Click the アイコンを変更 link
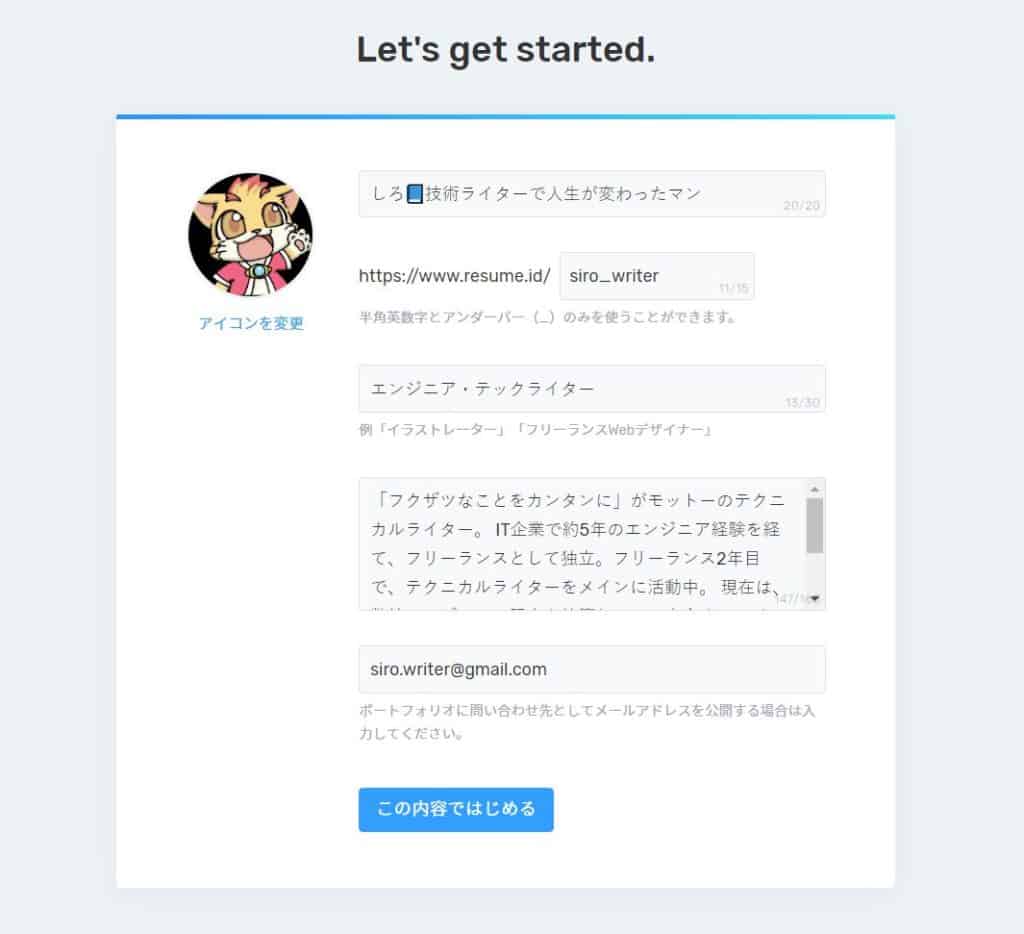1024x934 pixels. [251, 323]
